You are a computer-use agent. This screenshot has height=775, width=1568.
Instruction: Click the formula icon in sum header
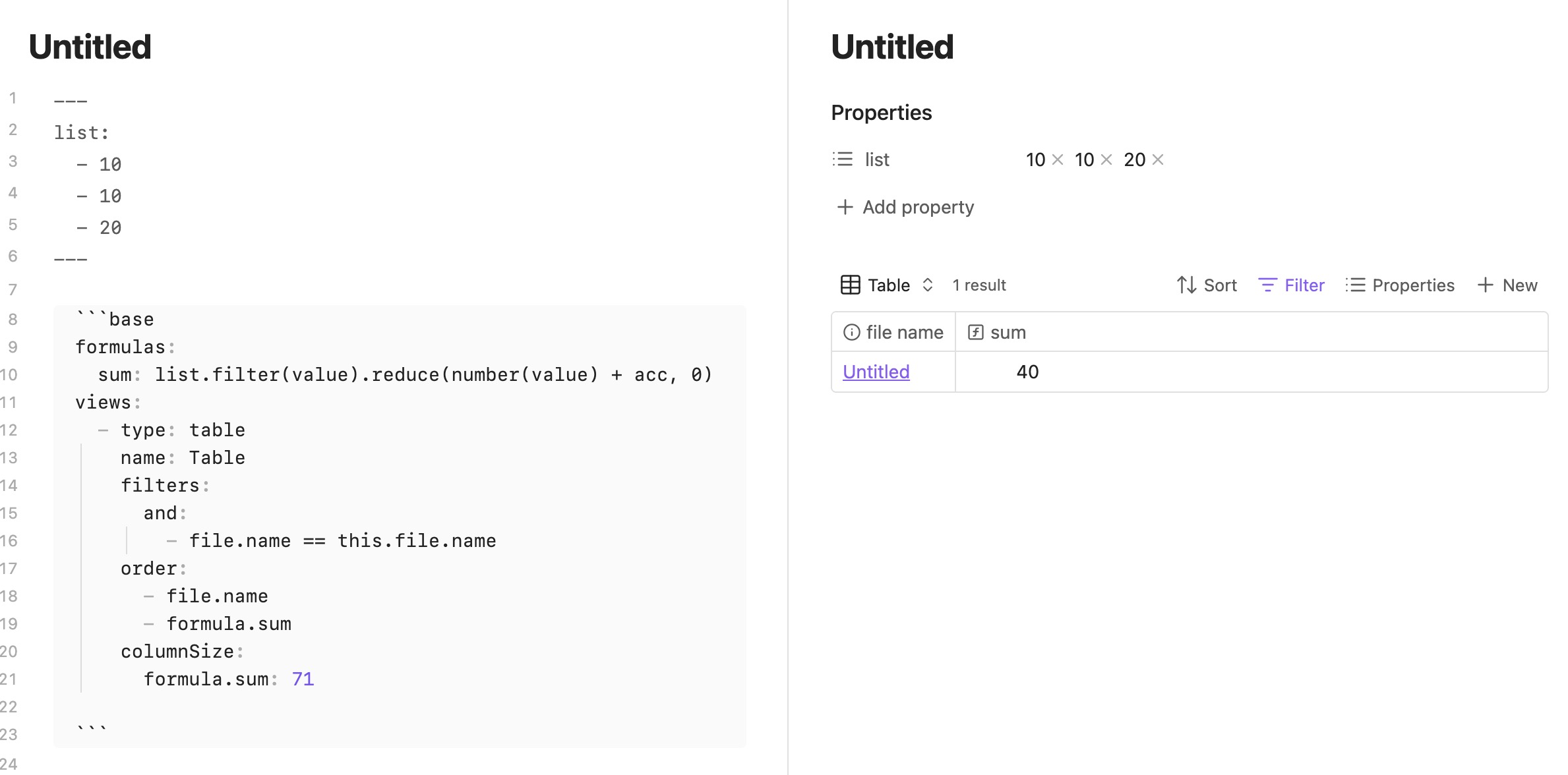coord(975,332)
